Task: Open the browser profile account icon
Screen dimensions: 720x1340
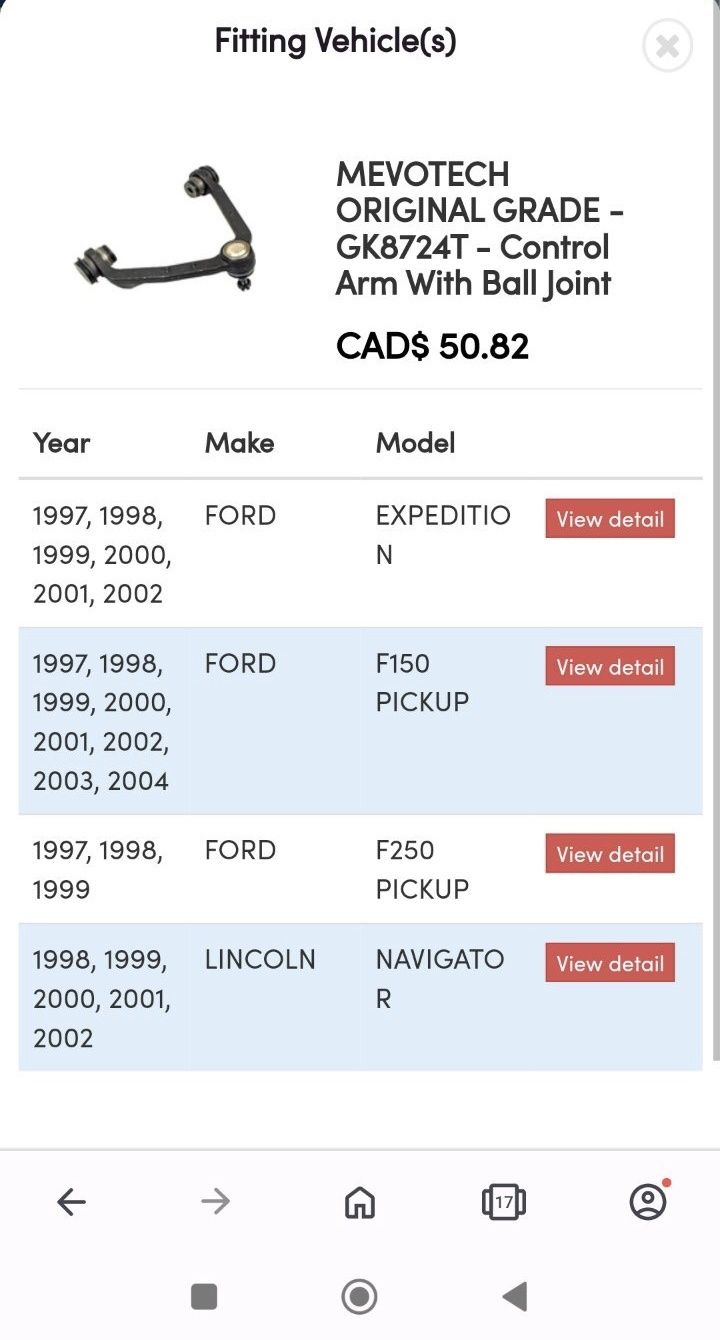Action: click(x=648, y=1200)
